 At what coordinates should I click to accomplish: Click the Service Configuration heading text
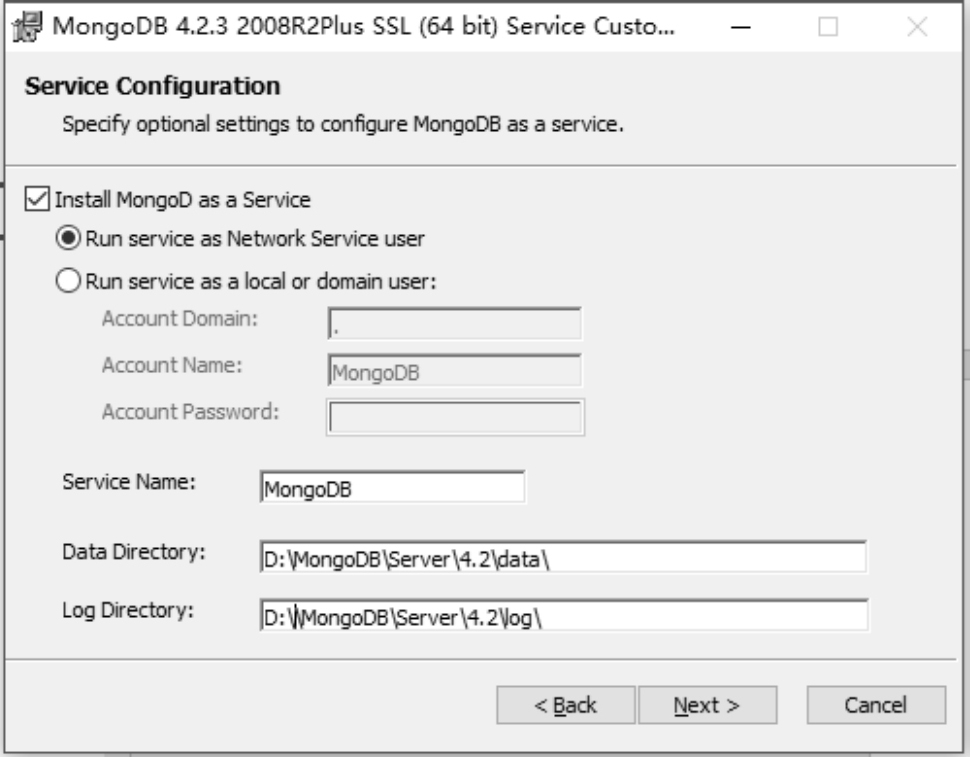pos(151,86)
